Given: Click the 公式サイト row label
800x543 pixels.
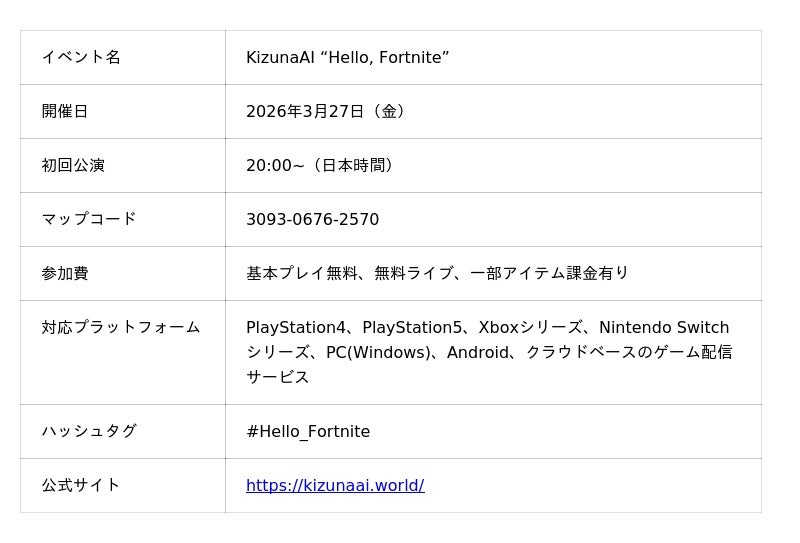Looking at the screenshot, I should [81, 486].
